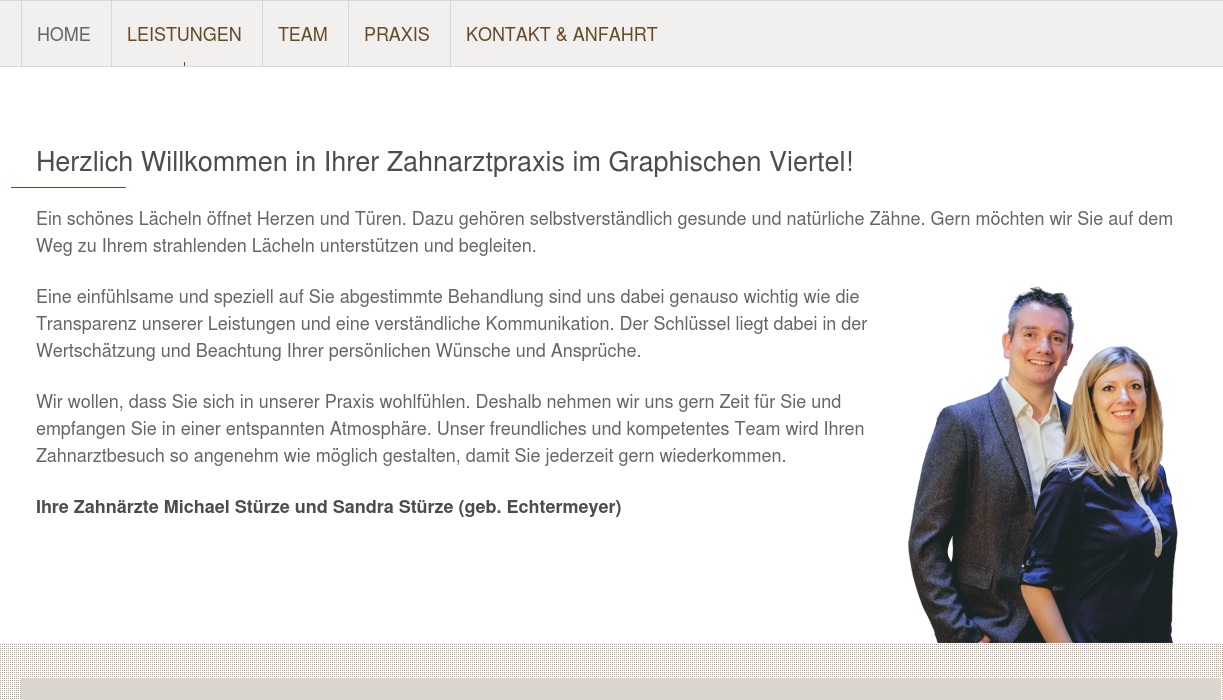This screenshot has width=1223, height=700.
Task: Open KONTAKT & ANFAHRT page
Action: click(x=561, y=34)
